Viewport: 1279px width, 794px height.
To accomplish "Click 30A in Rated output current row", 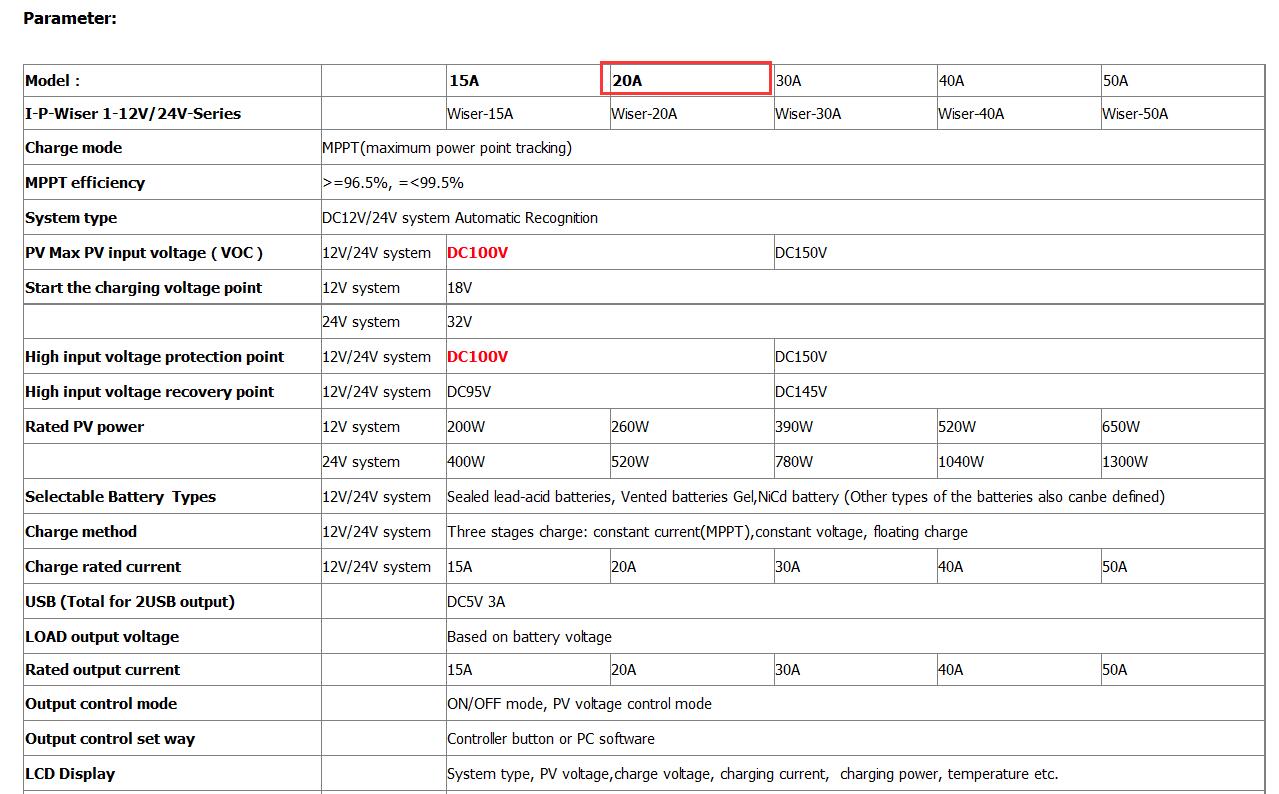I will pos(788,670).
